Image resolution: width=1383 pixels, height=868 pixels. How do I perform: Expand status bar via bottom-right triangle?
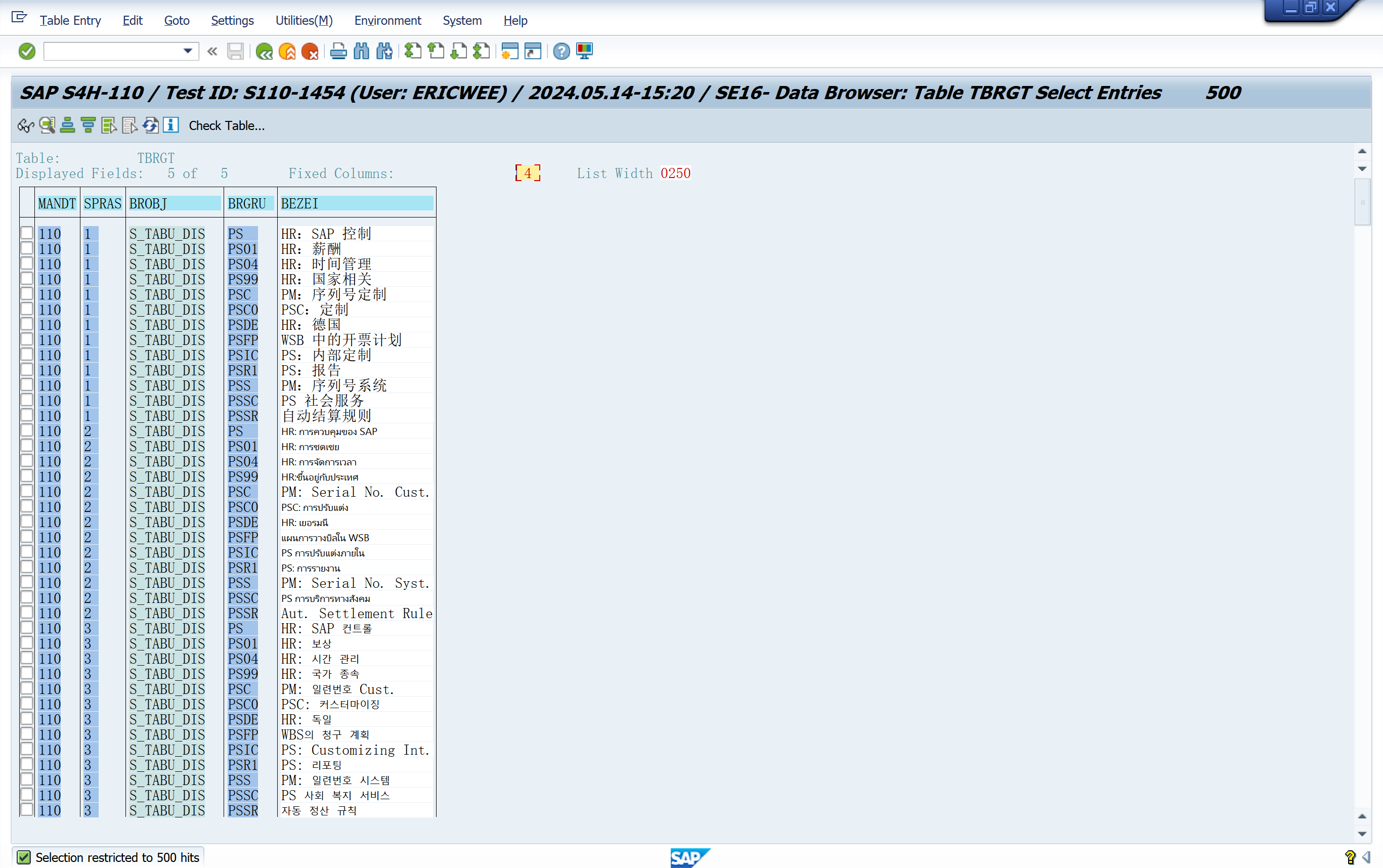pyautogui.click(x=1366, y=857)
